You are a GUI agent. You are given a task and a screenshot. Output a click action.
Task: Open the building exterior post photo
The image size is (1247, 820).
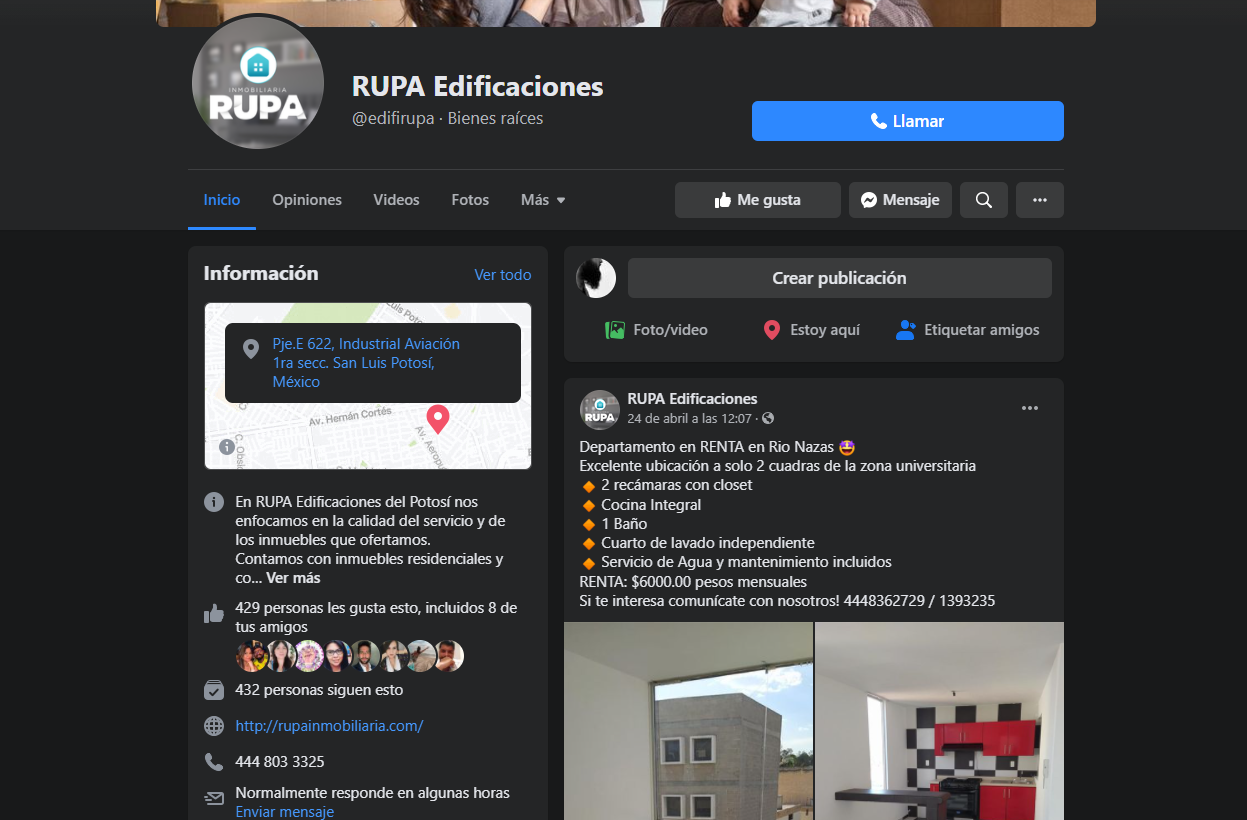pyautogui.click(x=688, y=721)
